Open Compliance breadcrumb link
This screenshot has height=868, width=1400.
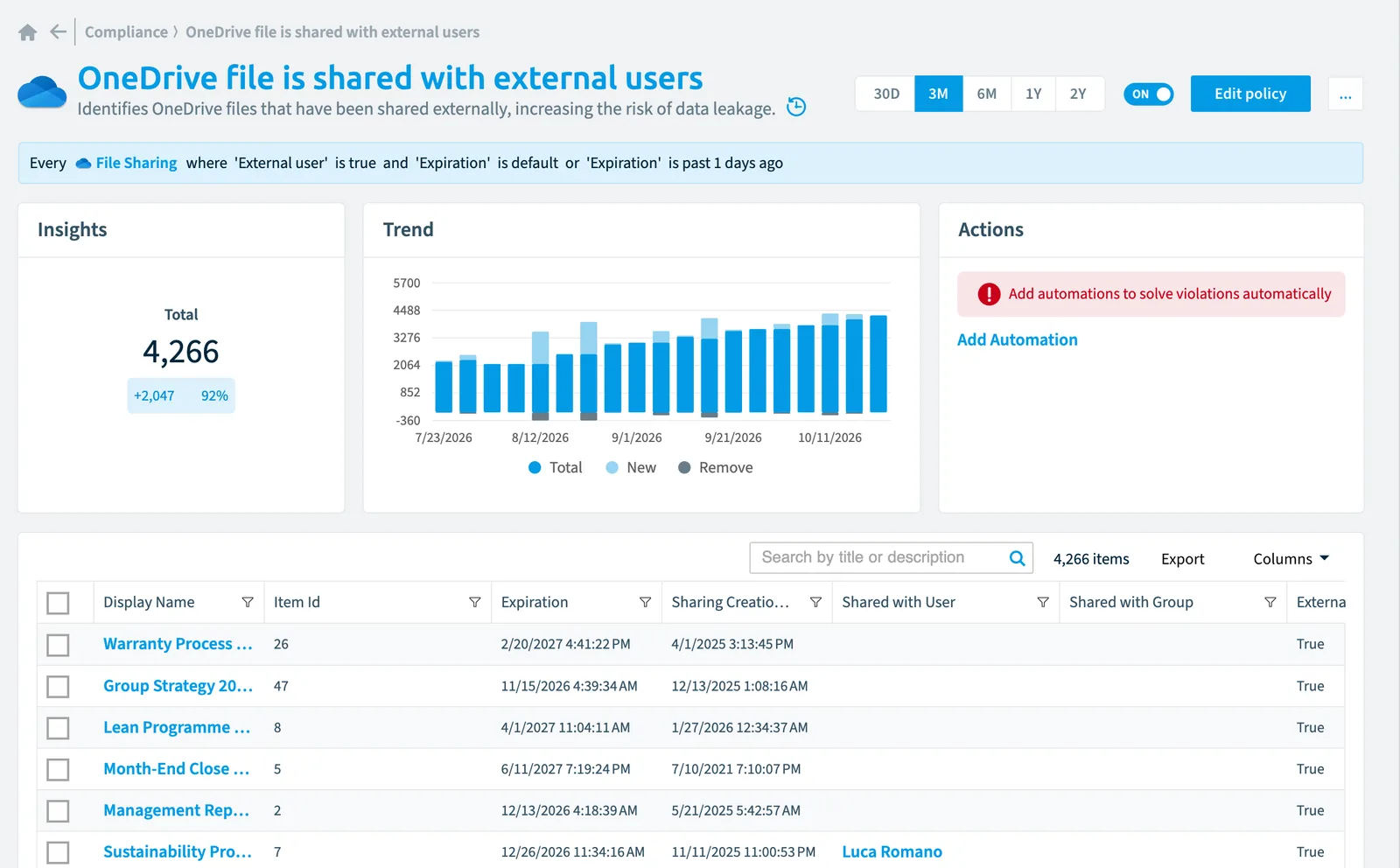[126, 32]
